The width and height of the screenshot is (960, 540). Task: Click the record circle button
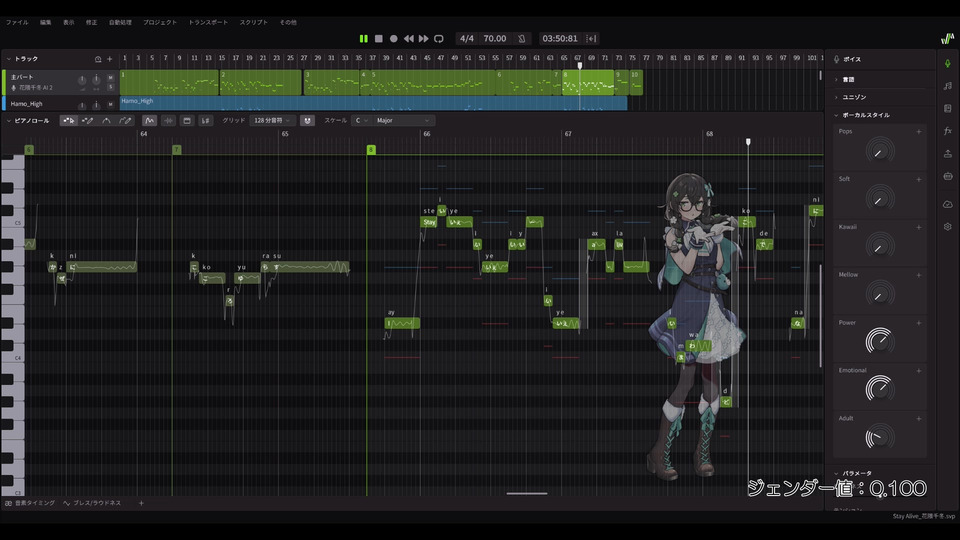pos(394,39)
